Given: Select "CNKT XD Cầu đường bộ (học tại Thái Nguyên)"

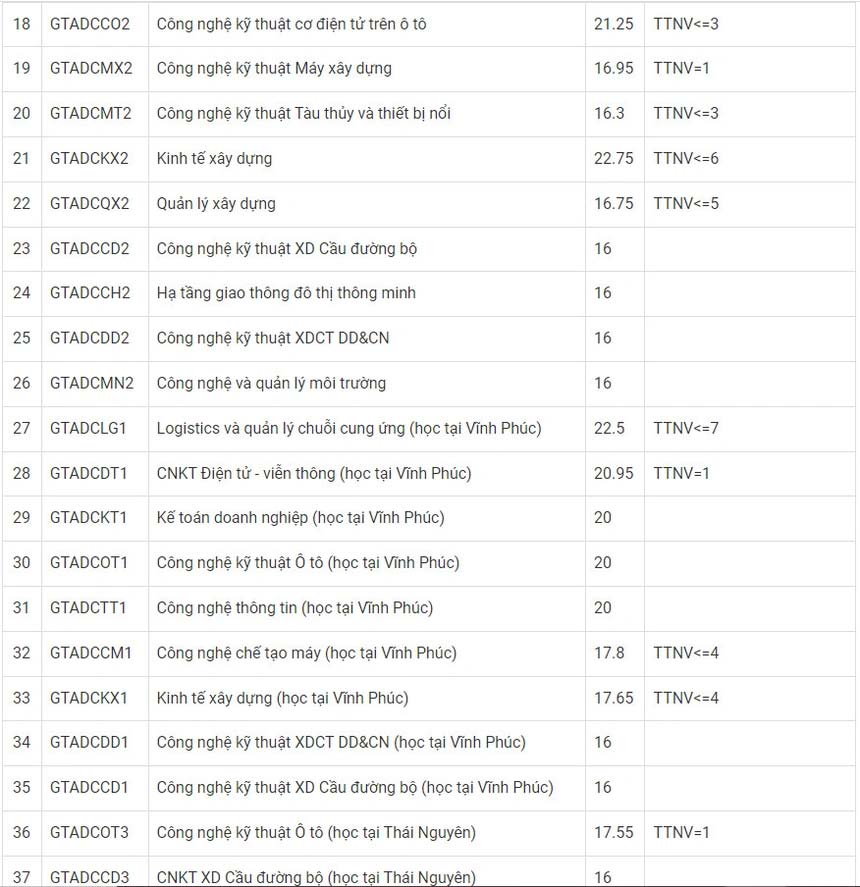Looking at the screenshot, I should pos(316,877).
